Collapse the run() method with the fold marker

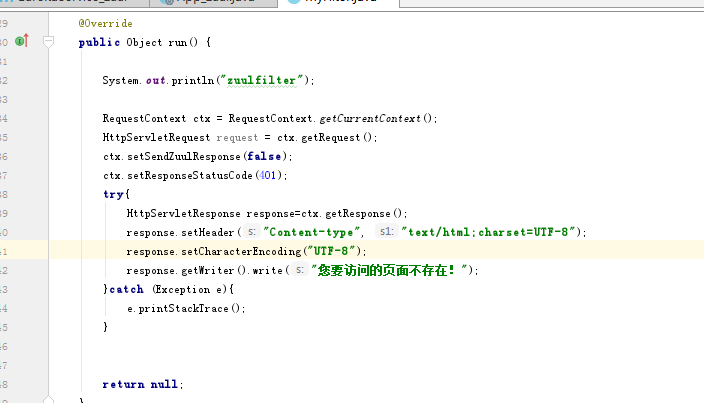(48, 42)
